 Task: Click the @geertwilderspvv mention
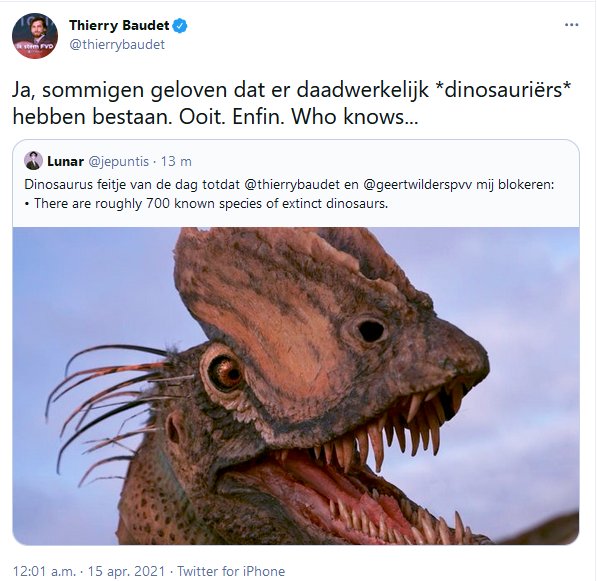(x=418, y=185)
